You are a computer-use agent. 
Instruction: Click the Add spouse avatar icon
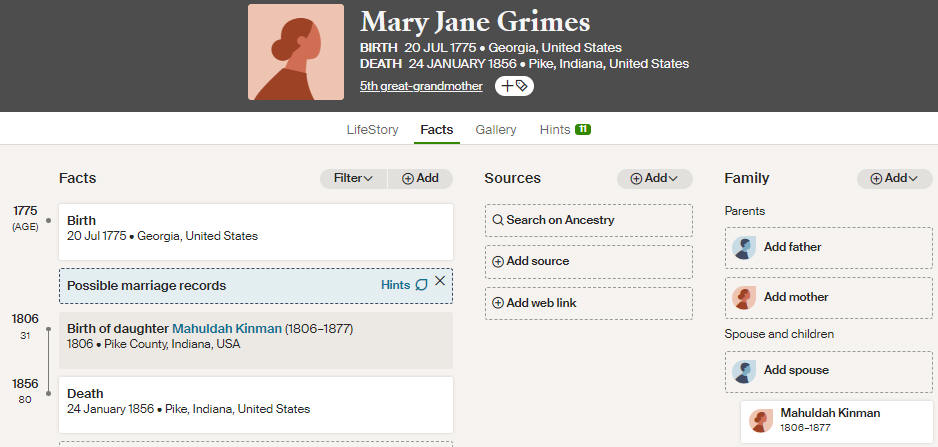pyautogui.click(x=744, y=371)
